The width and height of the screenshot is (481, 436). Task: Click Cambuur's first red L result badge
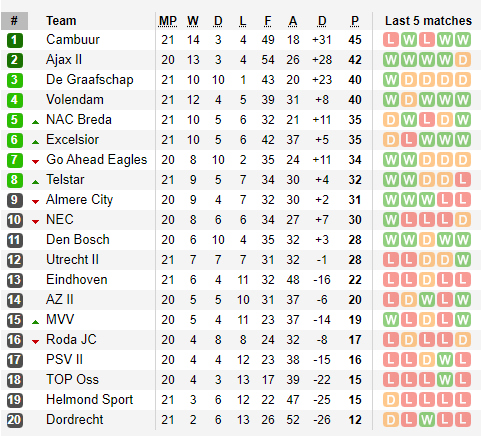point(391,40)
